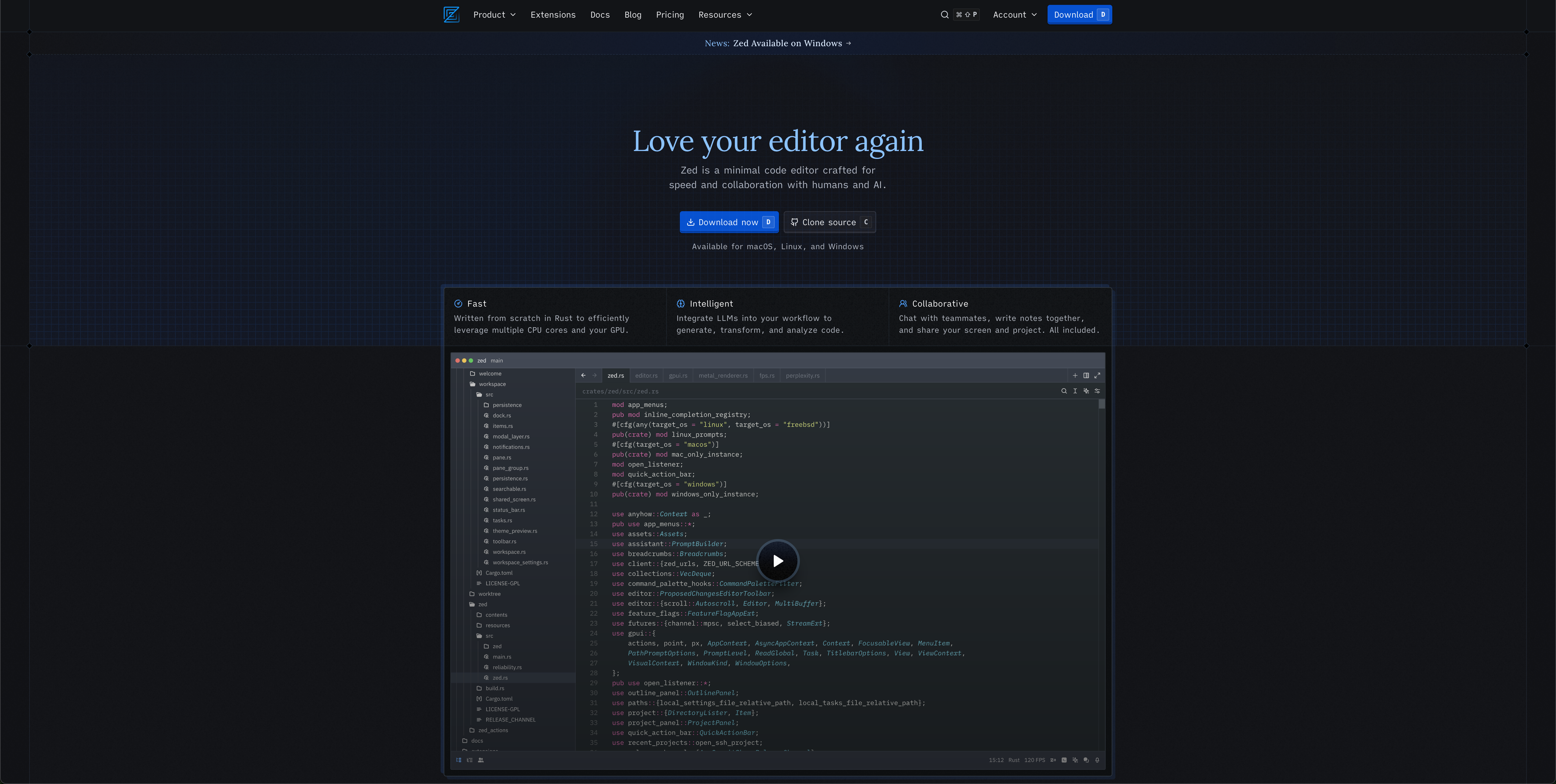Click the Zed logo in navbar
Screen dimensions: 1556x784
pos(451,15)
